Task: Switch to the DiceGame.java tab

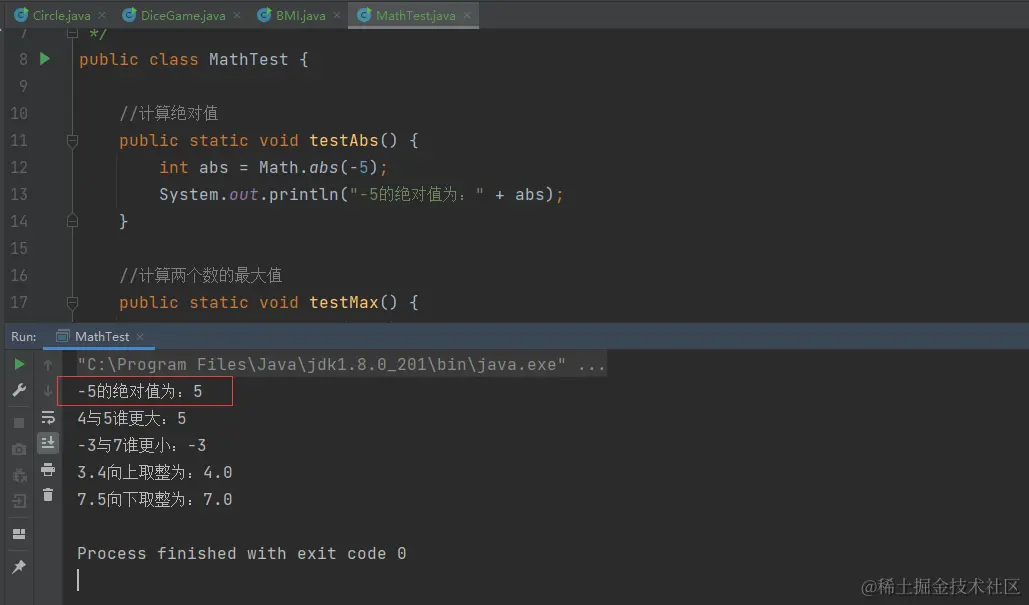Action: pos(182,15)
